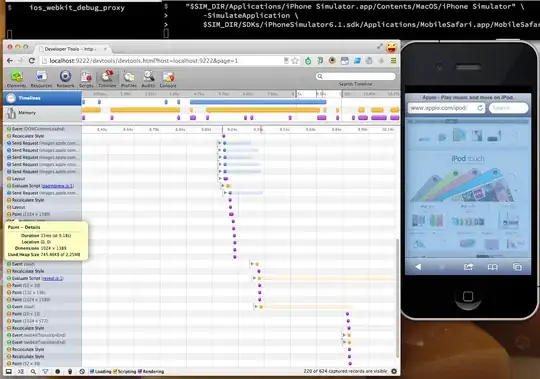Toggle the Rendering checkbox
This screenshot has height=379, width=540.
(140, 371)
